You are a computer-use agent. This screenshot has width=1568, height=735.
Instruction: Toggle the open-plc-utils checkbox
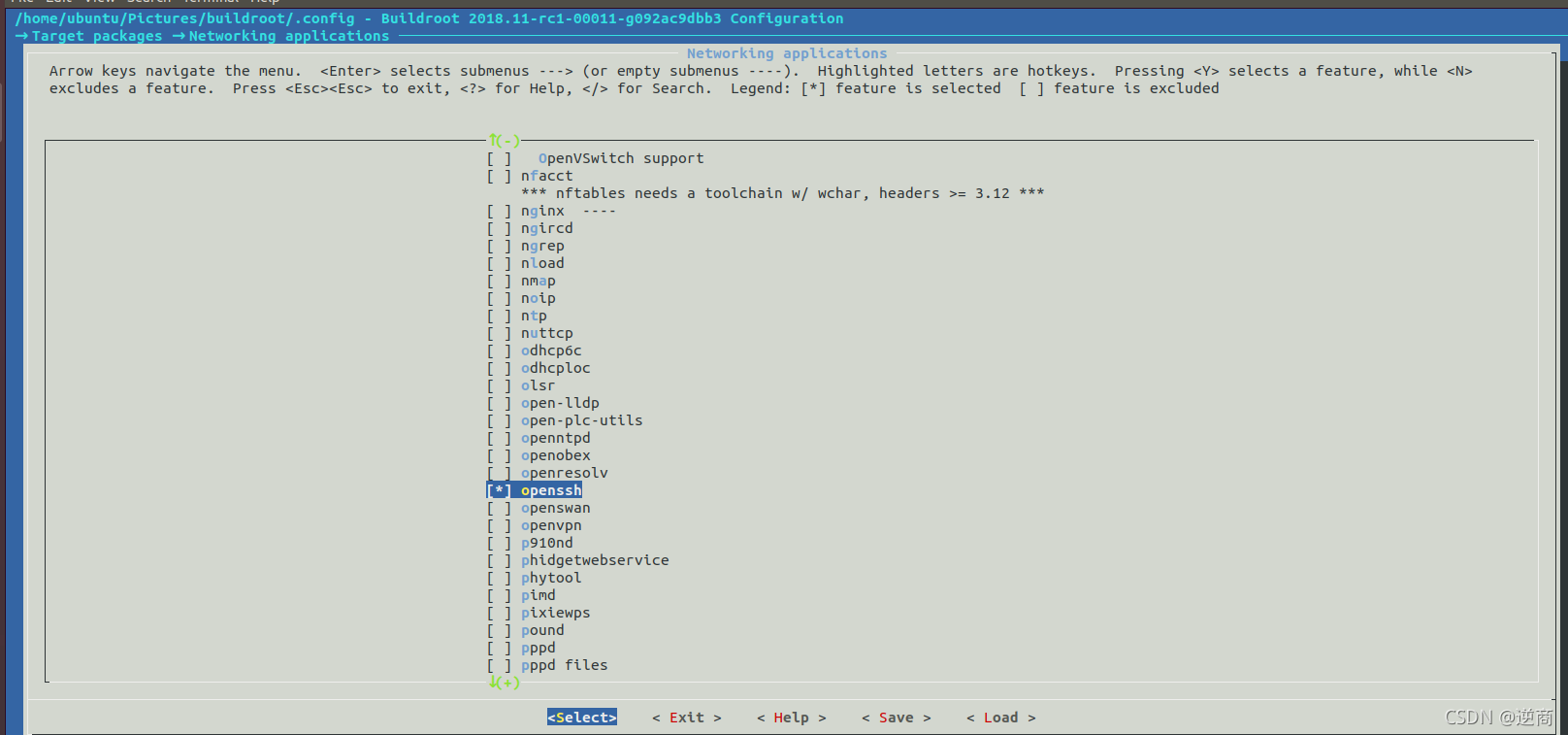(499, 420)
